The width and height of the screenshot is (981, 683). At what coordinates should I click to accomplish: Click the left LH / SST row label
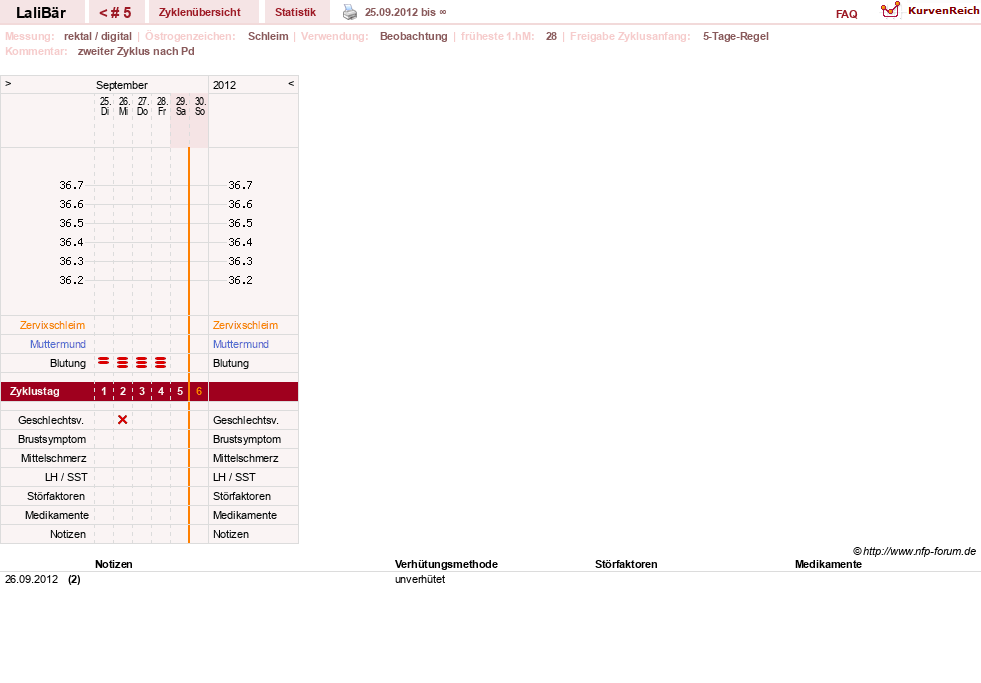coord(66,477)
